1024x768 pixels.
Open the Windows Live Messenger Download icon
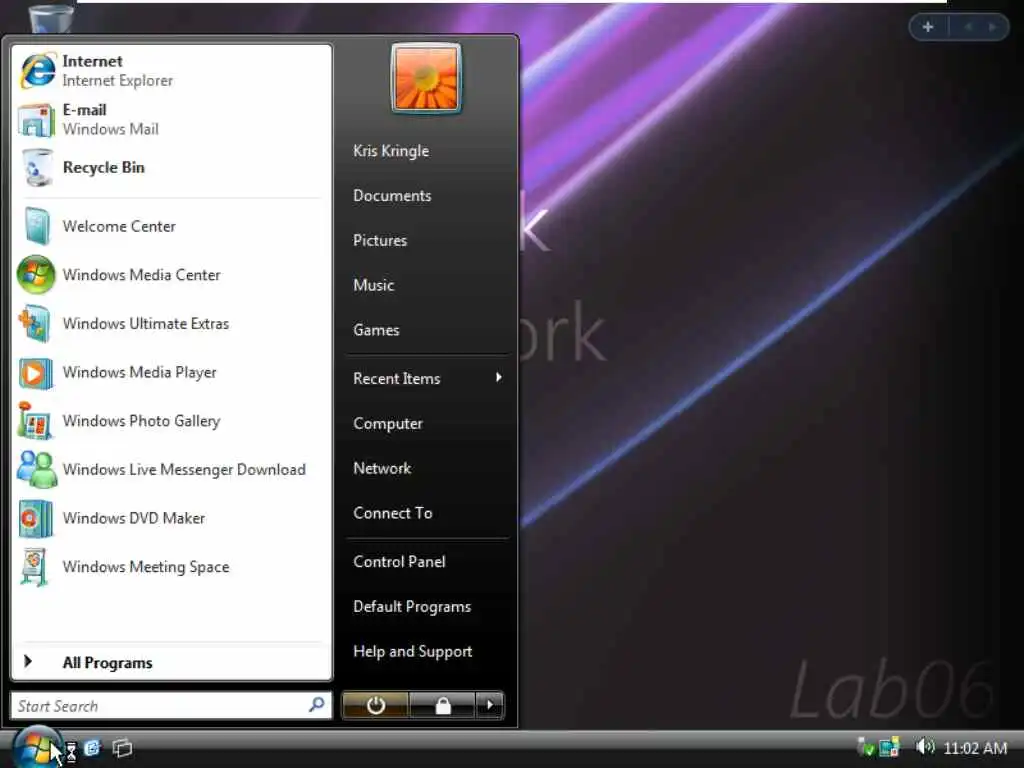[37, 470]
